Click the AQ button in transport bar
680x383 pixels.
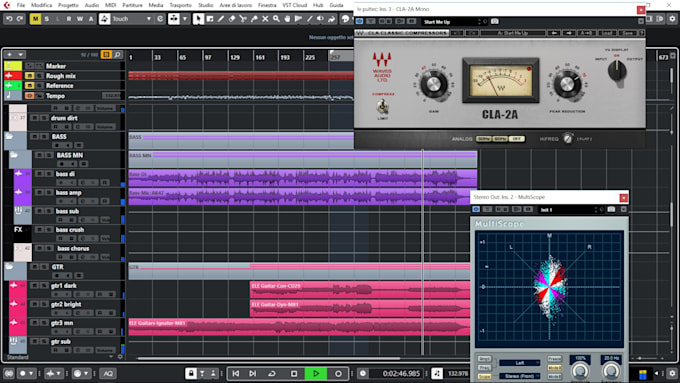tap(108, 373)
